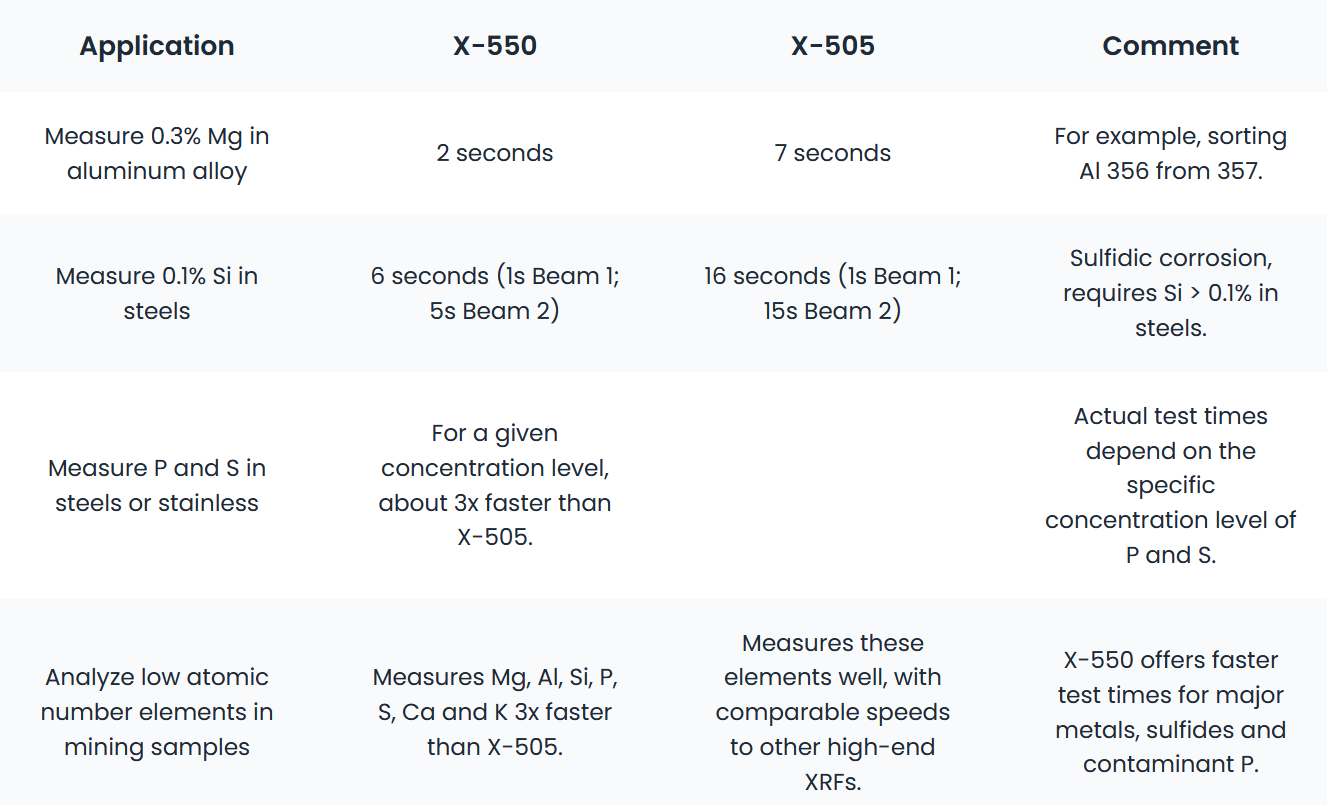
Task: Click the "Measures Mg, Al, Si, P, S, Ca and K" cell
Action: click(494, 712)
